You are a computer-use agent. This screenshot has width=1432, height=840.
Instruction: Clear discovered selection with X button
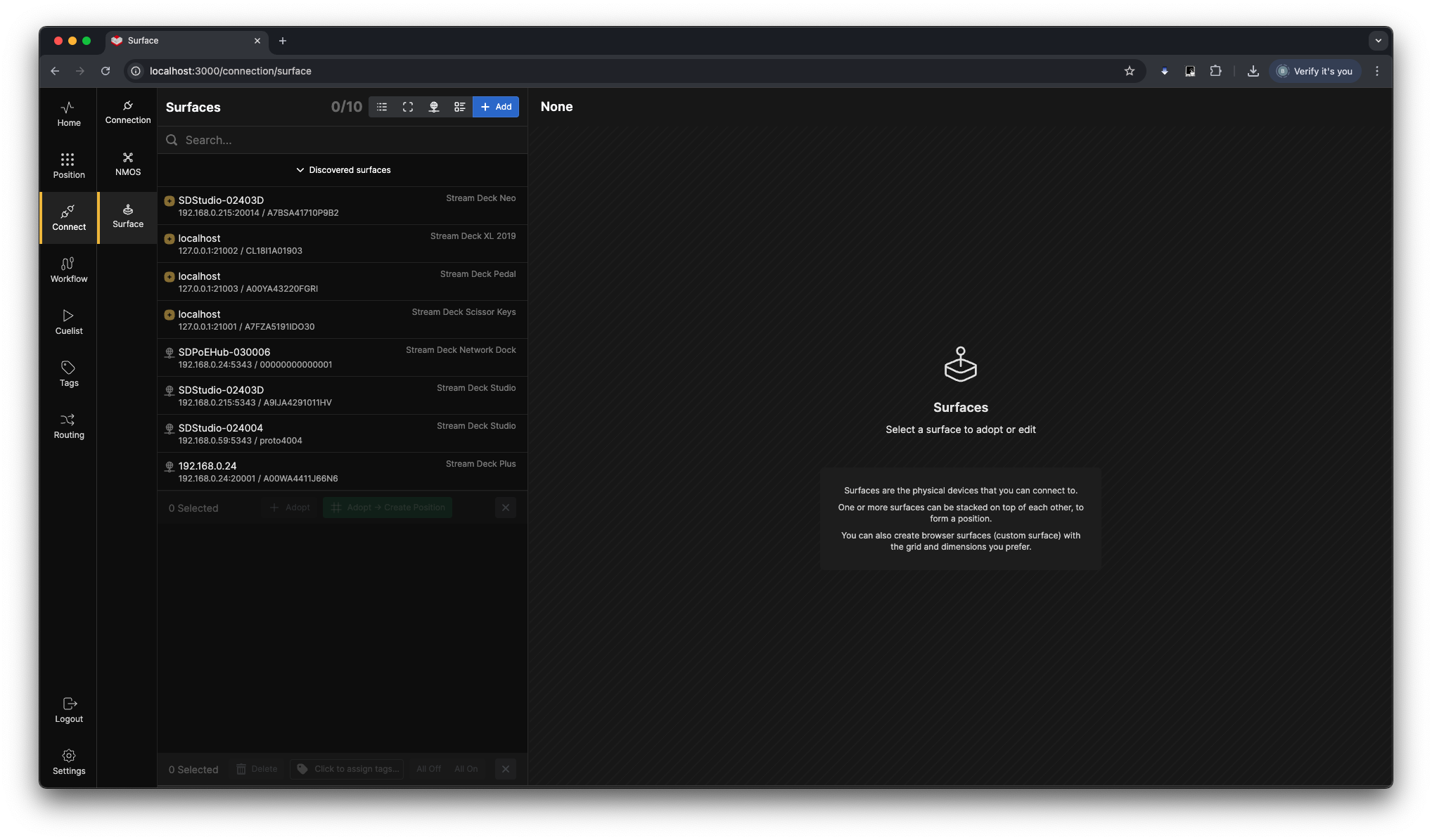[506, 508]
